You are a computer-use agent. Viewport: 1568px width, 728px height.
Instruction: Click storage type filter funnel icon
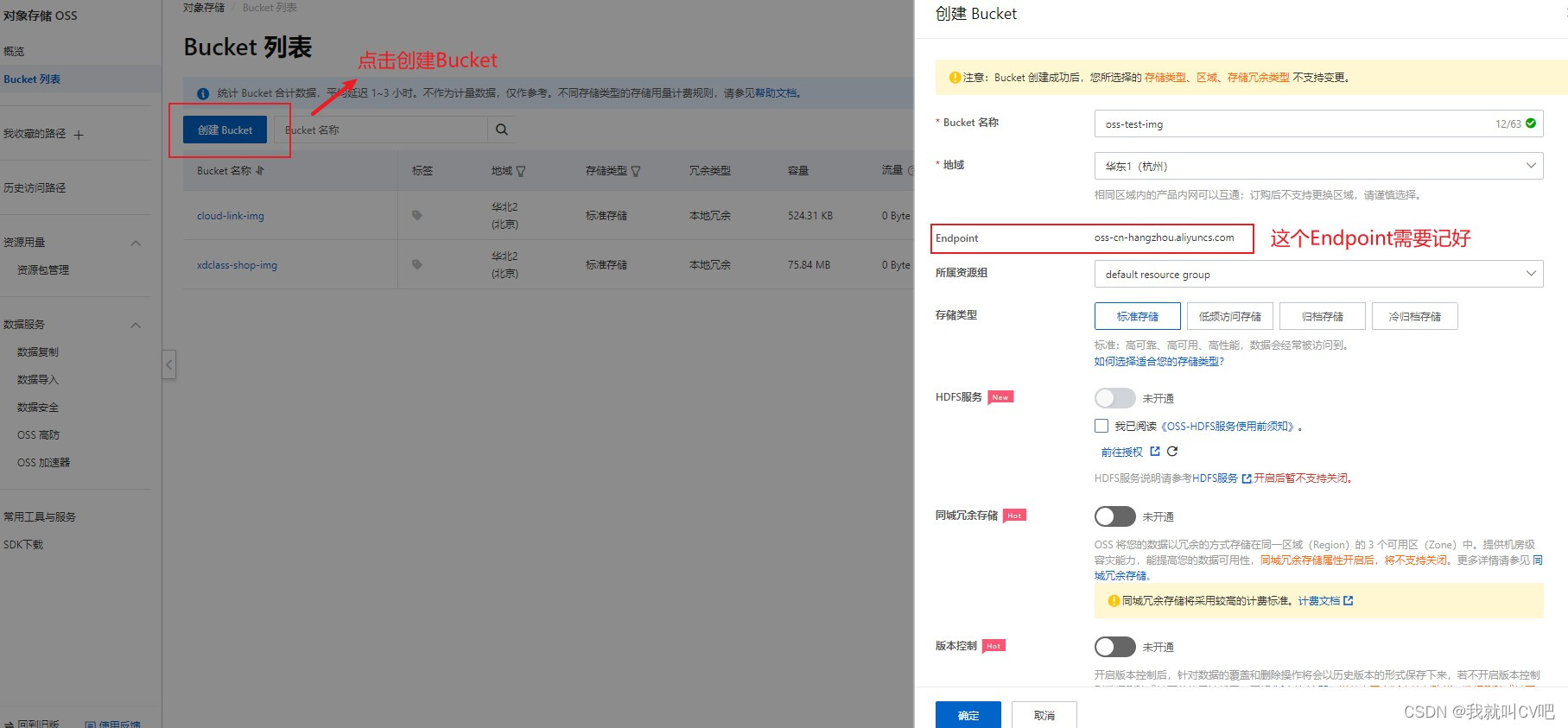(636, 171)
